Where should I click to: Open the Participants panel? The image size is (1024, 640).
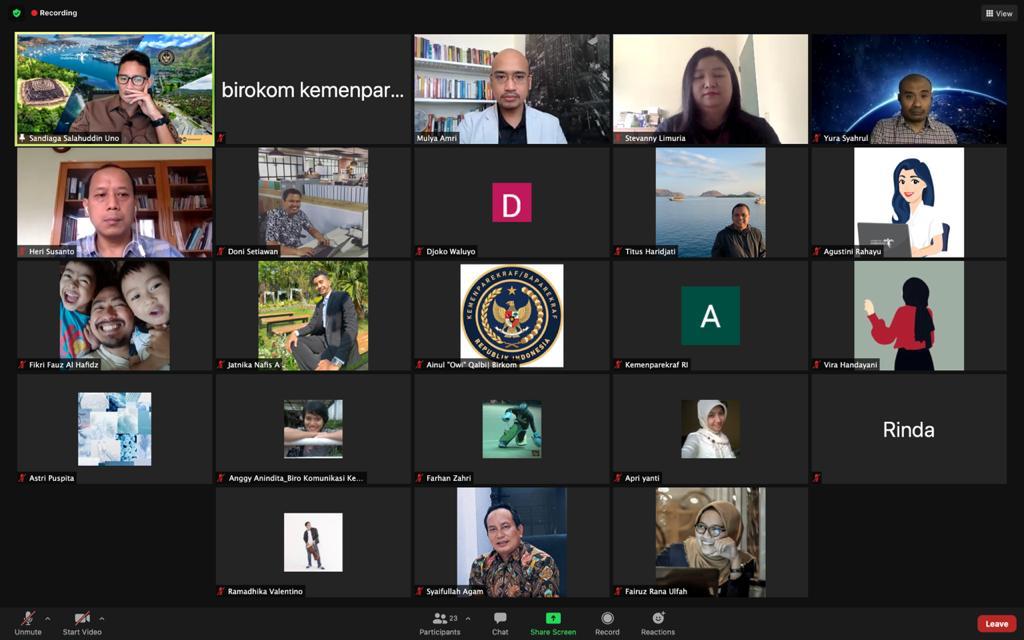(x=440, y=623)
